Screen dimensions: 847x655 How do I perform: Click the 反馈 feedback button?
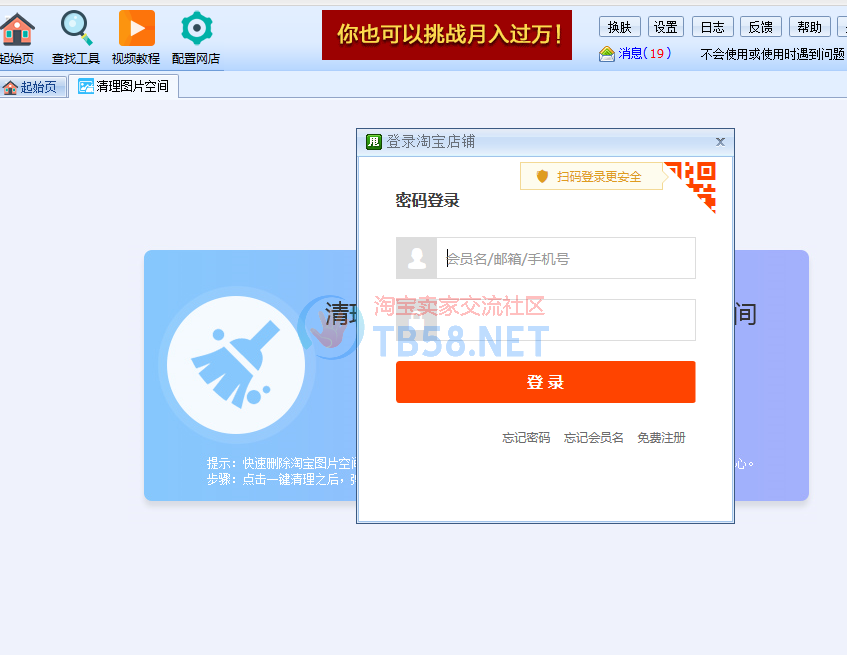pos(761,26)
